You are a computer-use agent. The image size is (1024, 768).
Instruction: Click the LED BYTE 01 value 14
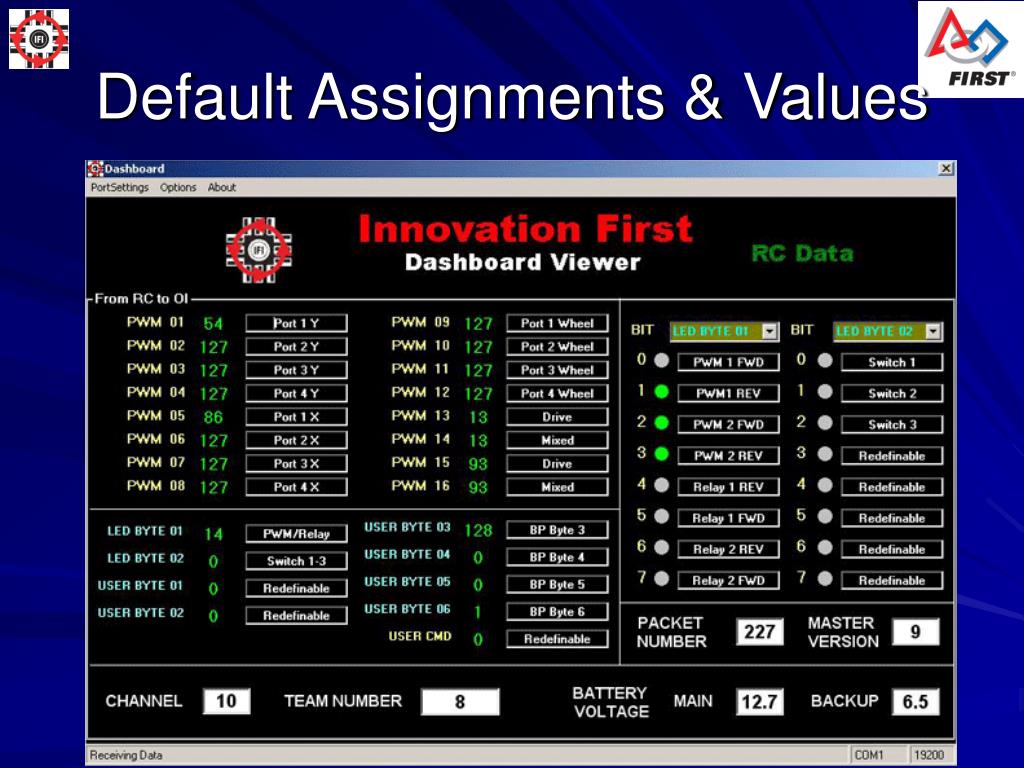pos(214,534)
